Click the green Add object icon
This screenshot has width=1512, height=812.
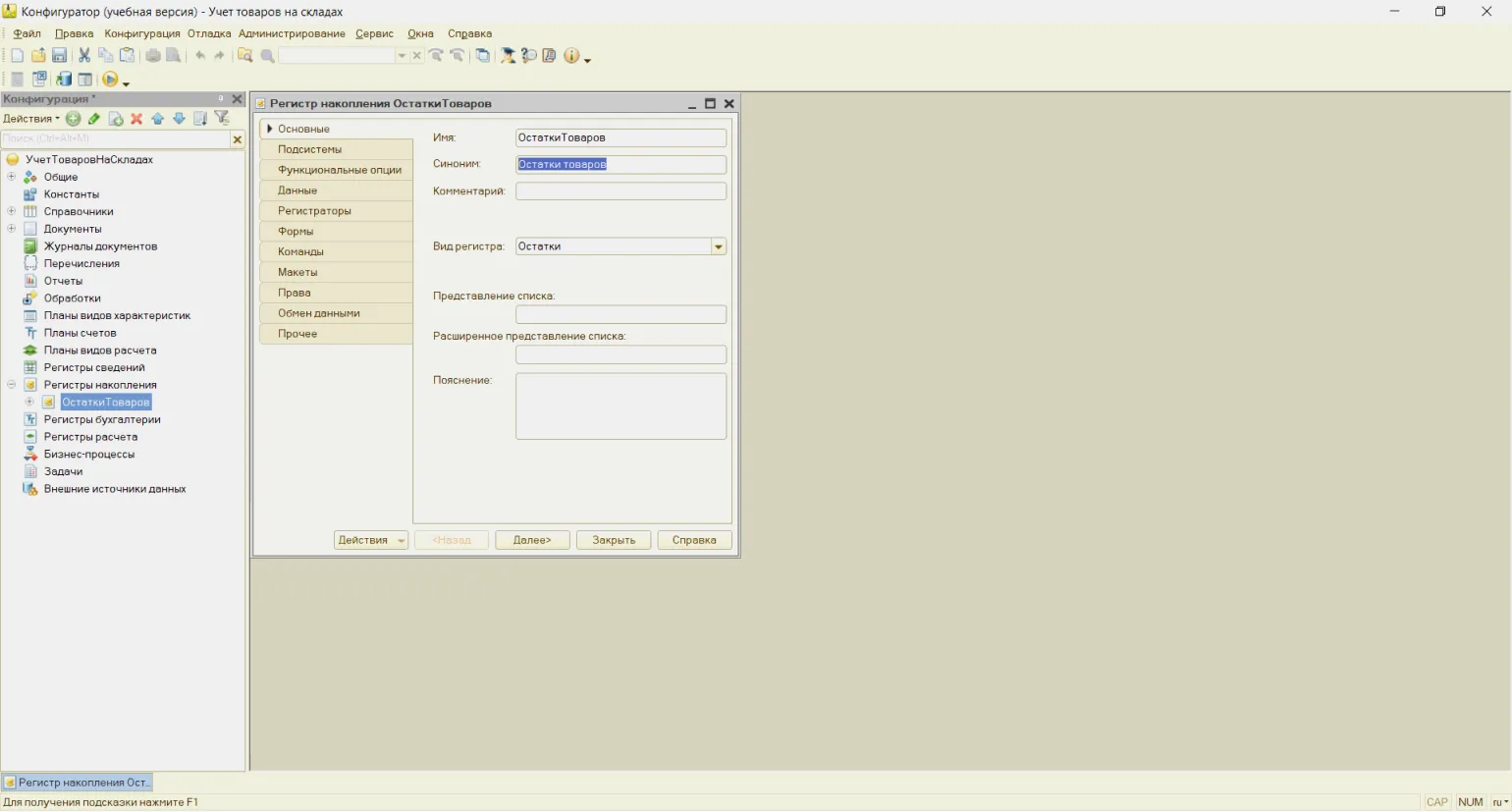tap(74, 119)
